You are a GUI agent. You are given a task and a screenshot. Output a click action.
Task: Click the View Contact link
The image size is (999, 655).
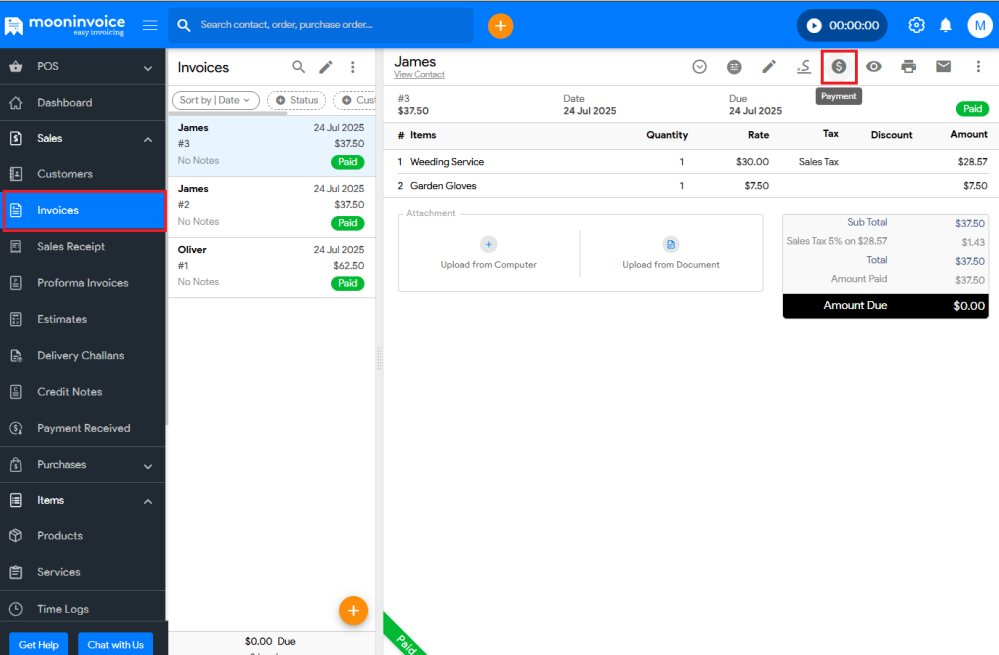pyautogui.click(x=419, y=75)
